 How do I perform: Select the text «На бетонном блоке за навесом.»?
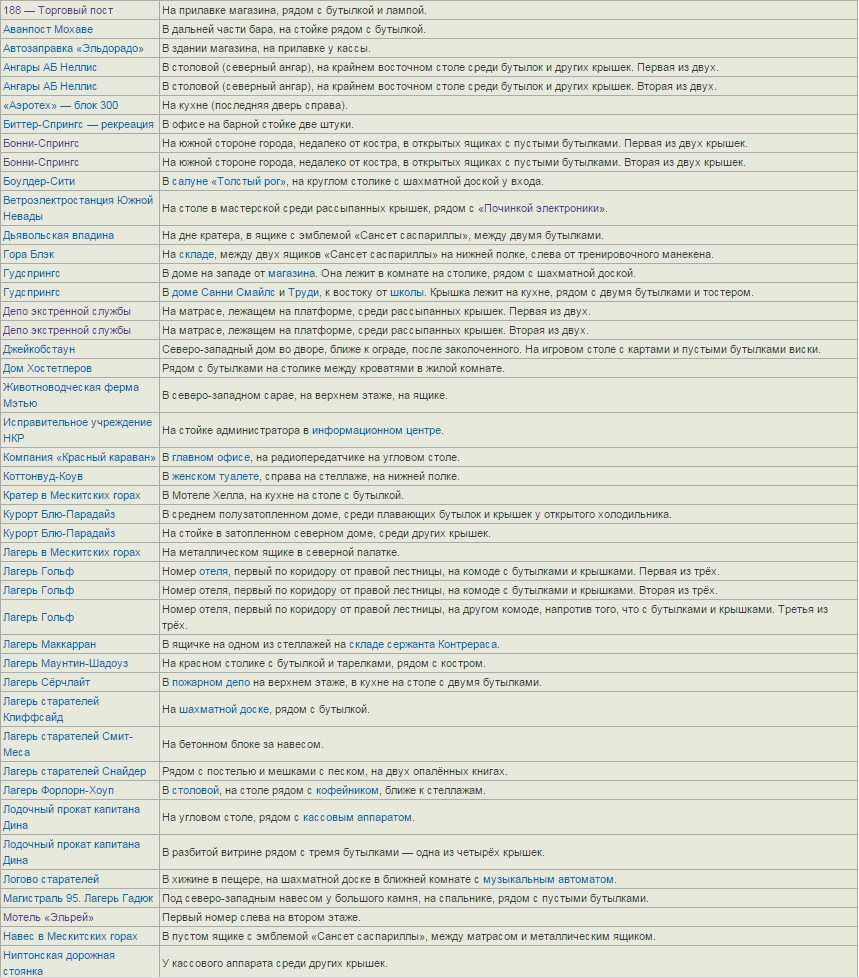(x=243, y=745)
